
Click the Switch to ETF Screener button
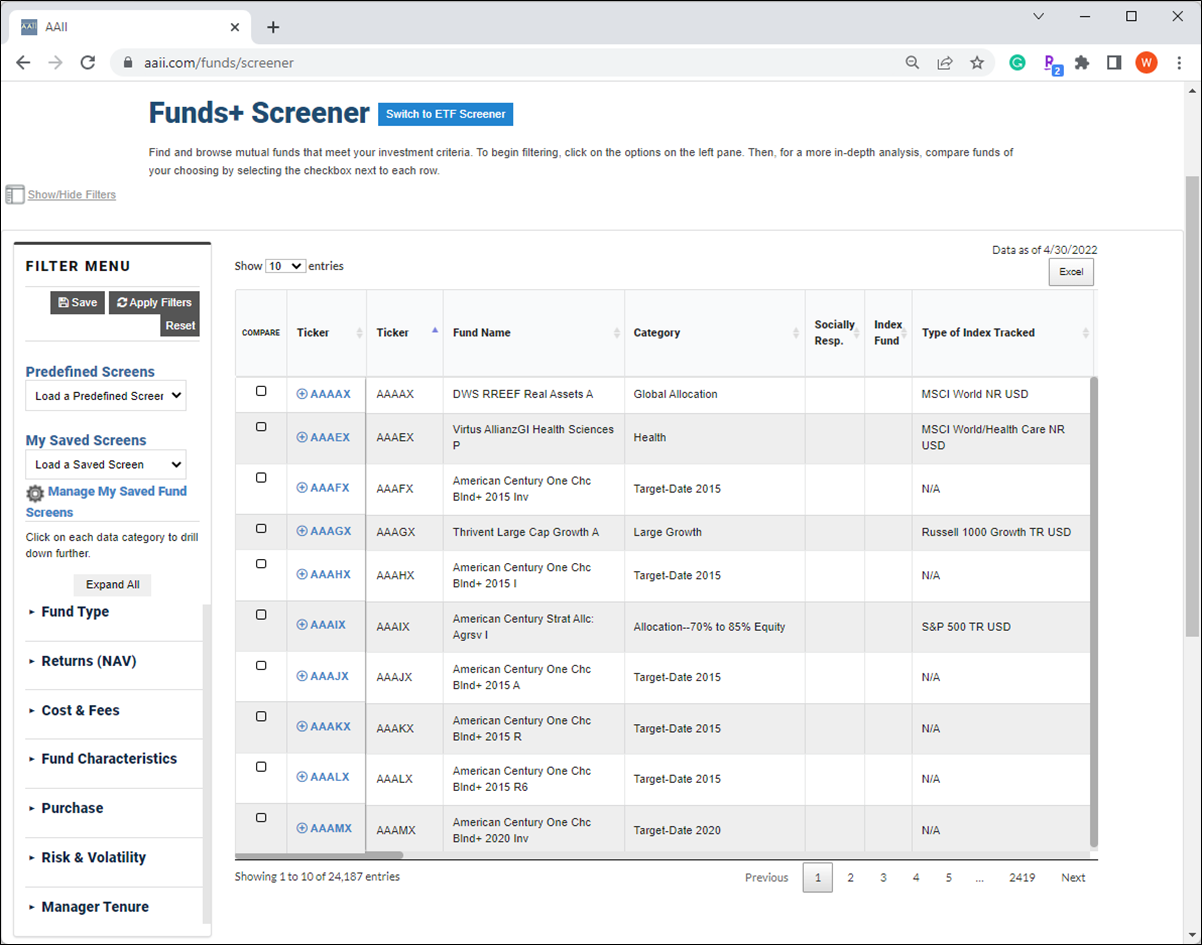(x=446, y=114)
